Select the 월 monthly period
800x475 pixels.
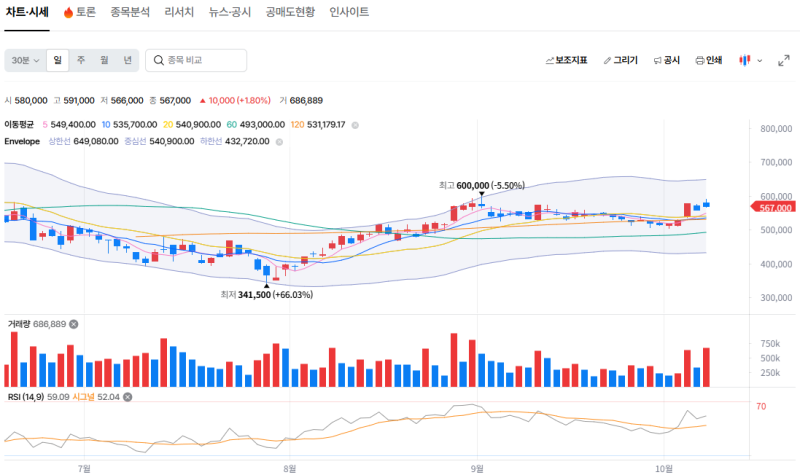click(x=104, y=60)
